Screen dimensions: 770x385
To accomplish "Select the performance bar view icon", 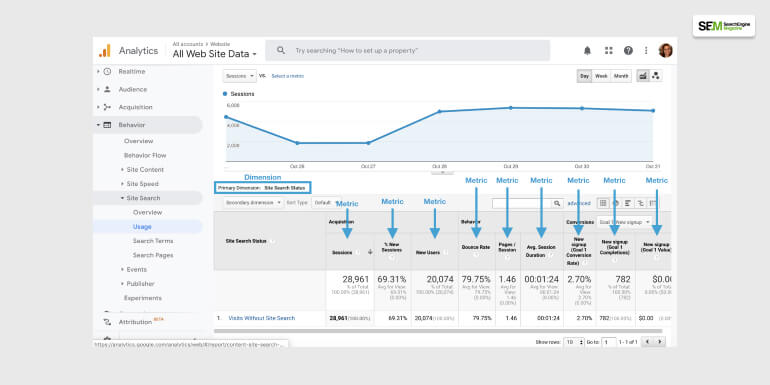I will pyautogui.click(x=628, y=203).
